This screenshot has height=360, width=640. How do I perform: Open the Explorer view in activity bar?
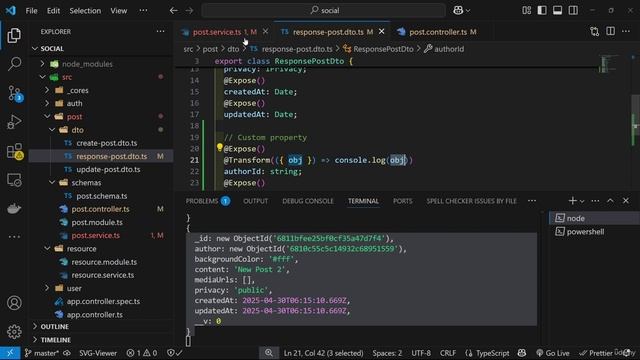point(14,35)
